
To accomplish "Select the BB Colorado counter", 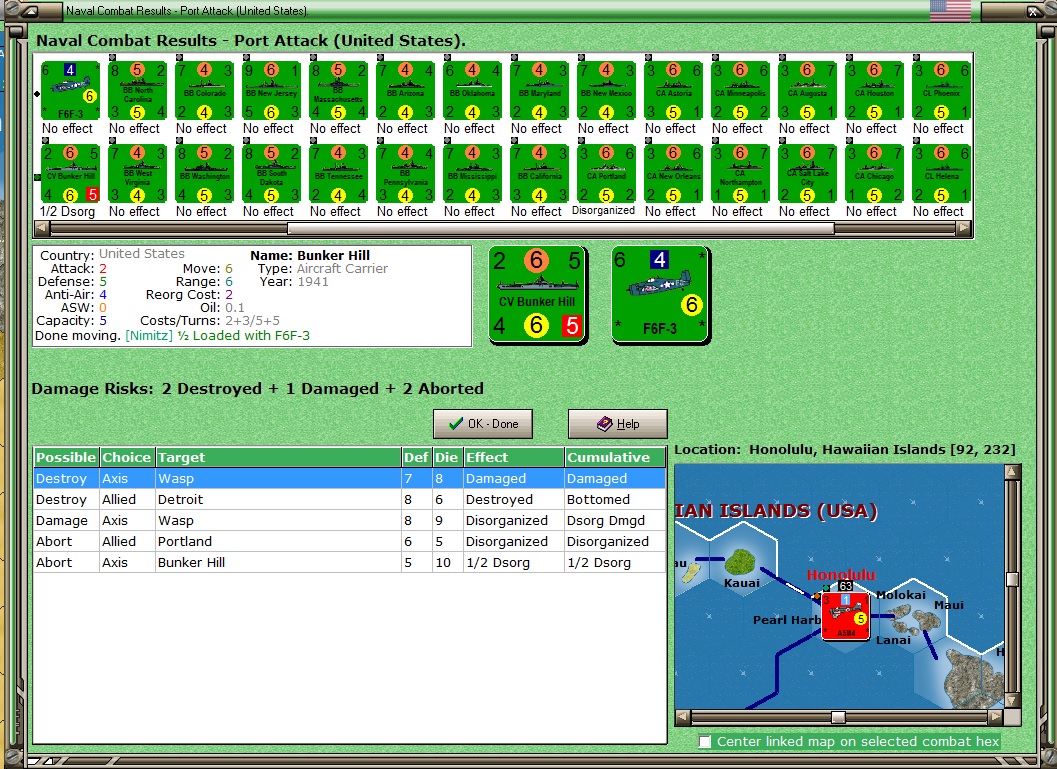I will pyautogui.click(x=204, y=92).
